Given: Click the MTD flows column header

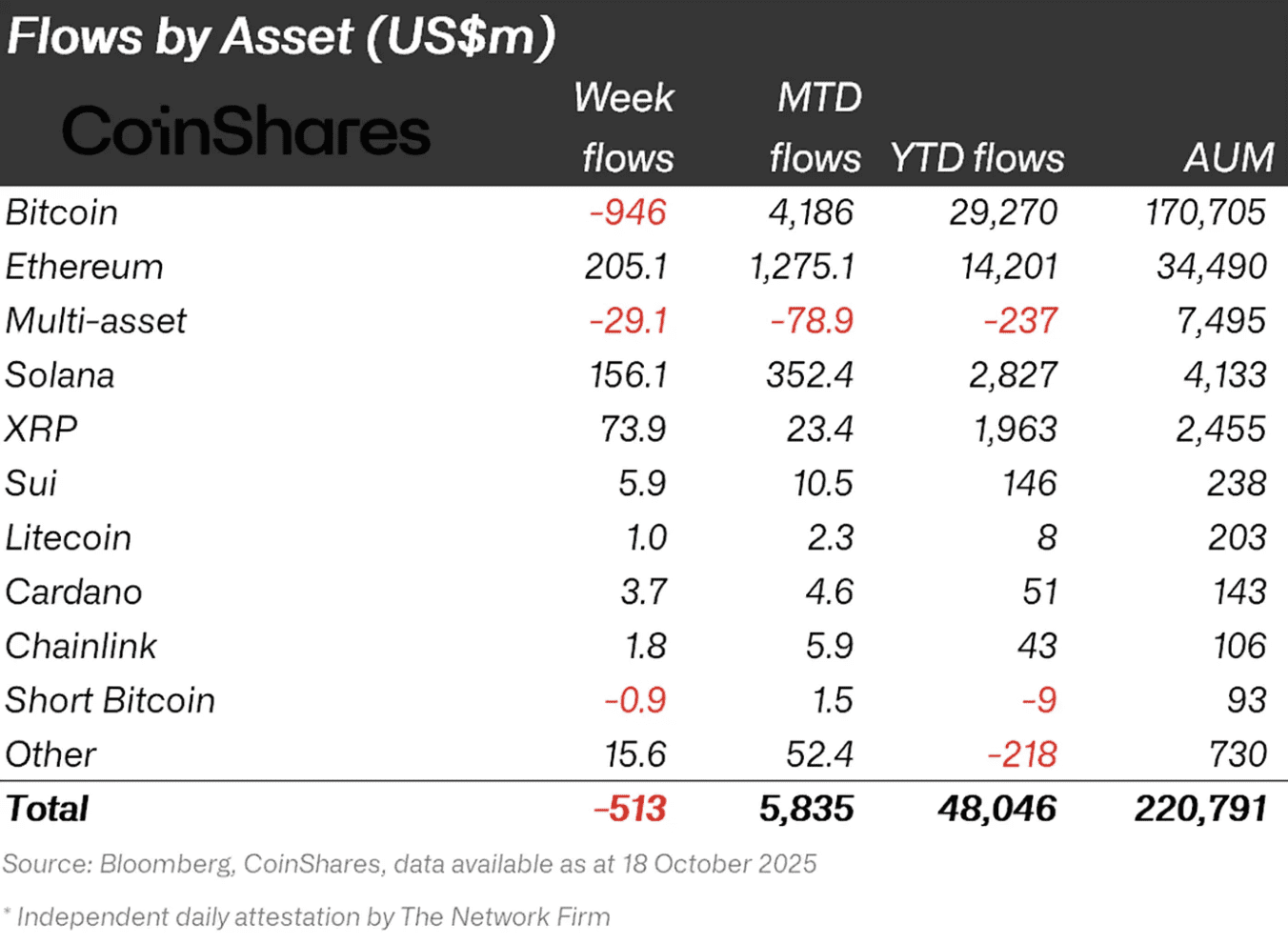Looking at the screenshot, I should click(x=816, y=128).
